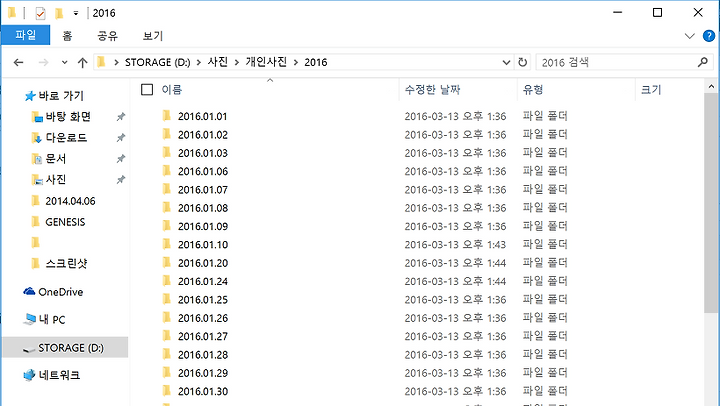The image size is (720, 406).
Task: Open 다운로드 in quick access
Action: 60,137
